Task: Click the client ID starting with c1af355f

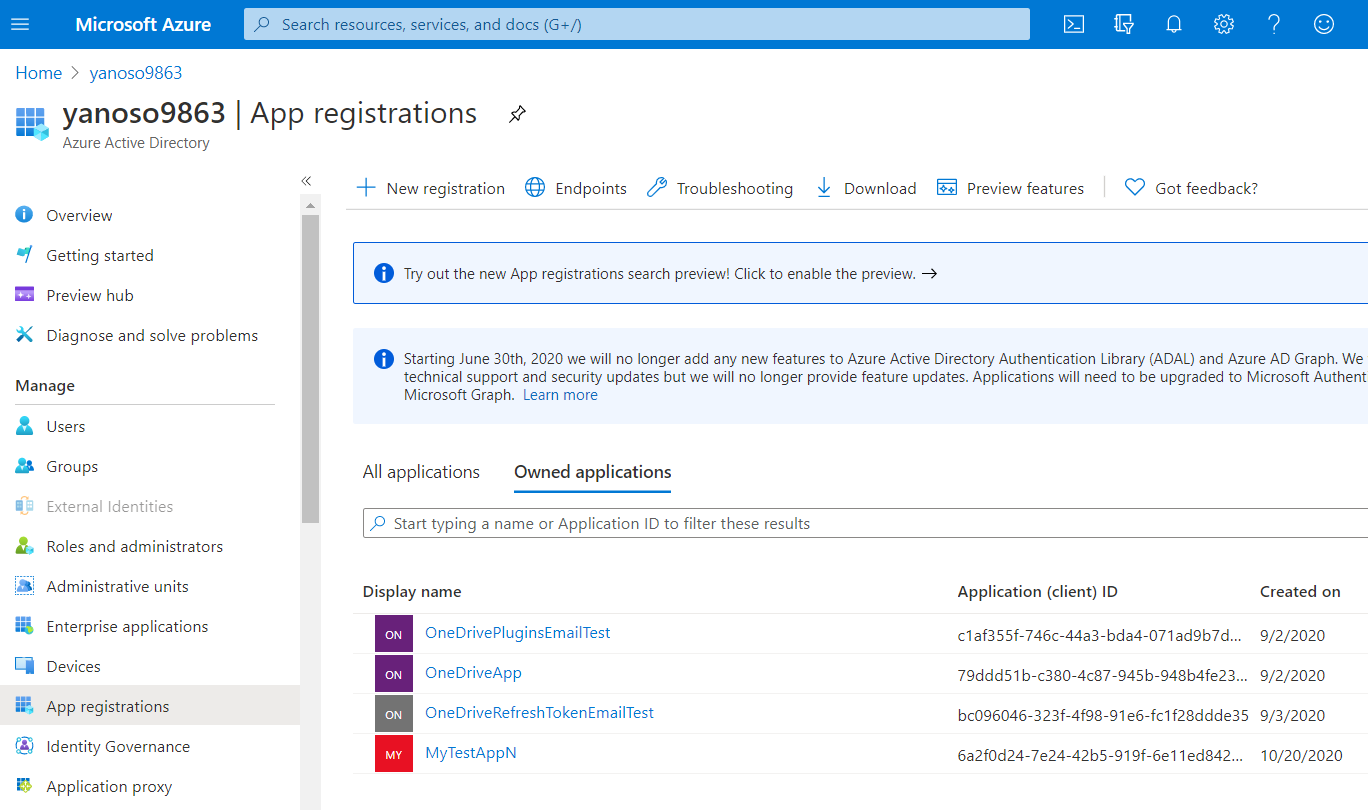Action: [x=1100, y=635]
